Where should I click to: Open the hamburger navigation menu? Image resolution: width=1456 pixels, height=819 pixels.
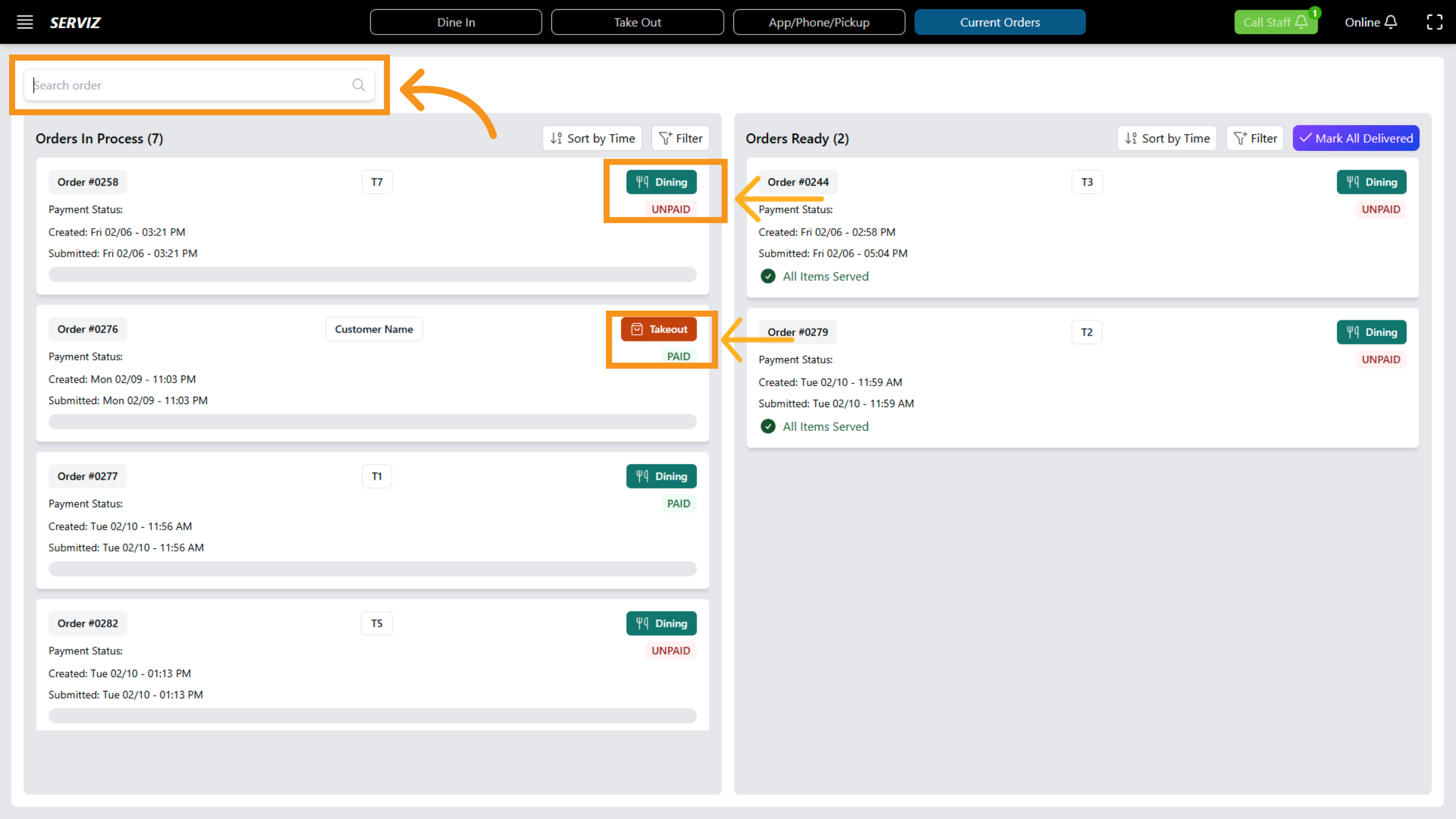[x=25, y=22]
